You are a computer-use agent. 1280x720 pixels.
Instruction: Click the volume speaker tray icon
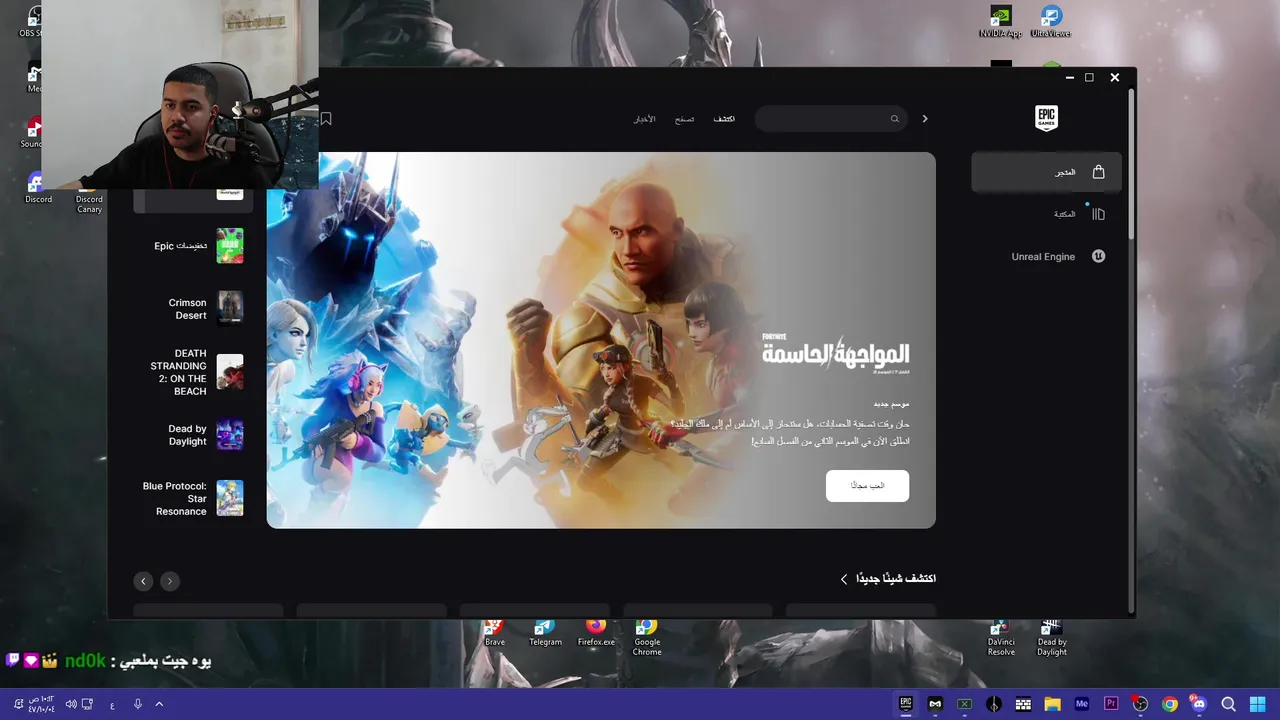tap(71, 704)
